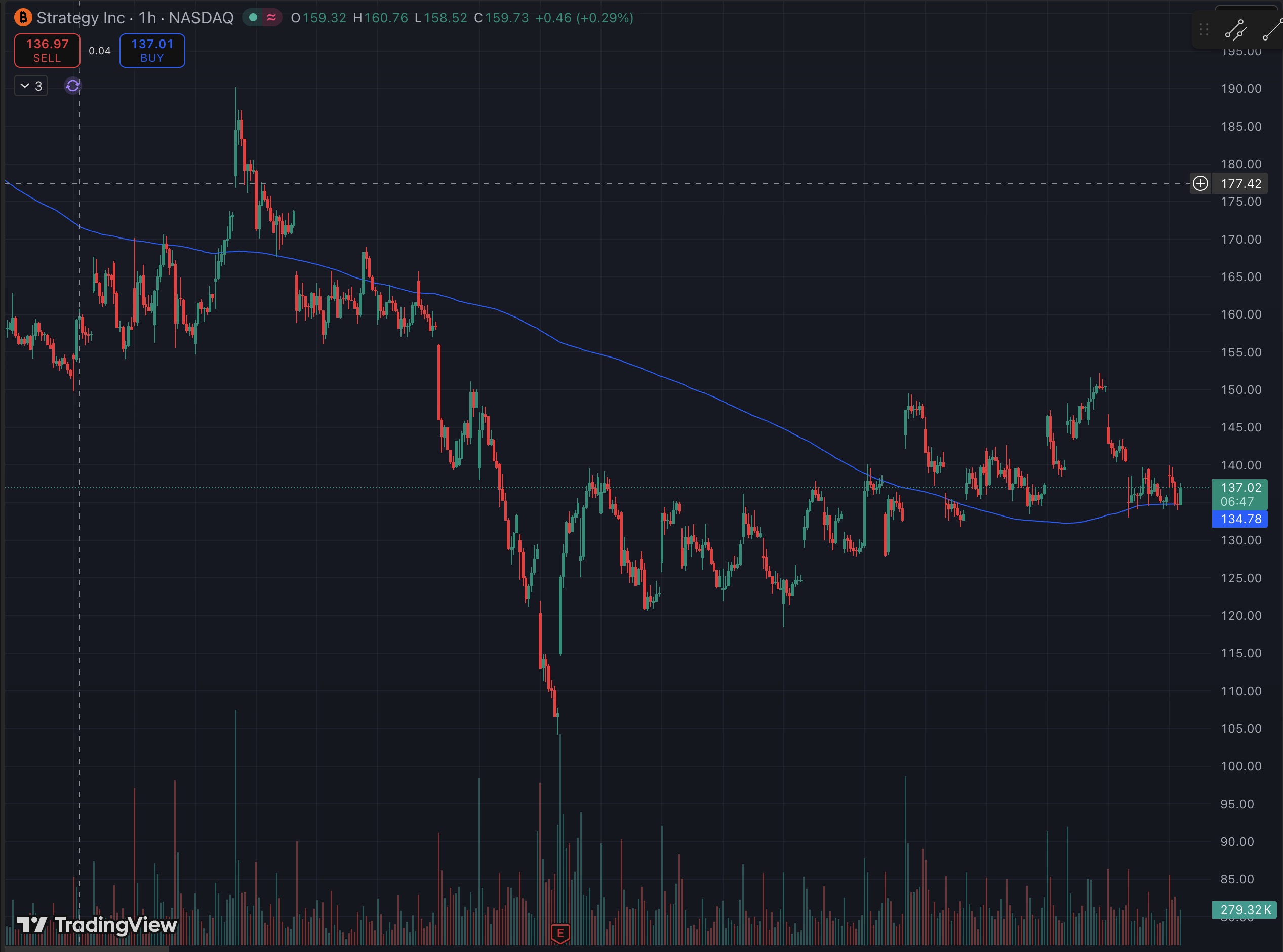Screen dimensions: 1283x952
Task: Click the orange Bitcoin symbol logo
Action: coord(22,17)
